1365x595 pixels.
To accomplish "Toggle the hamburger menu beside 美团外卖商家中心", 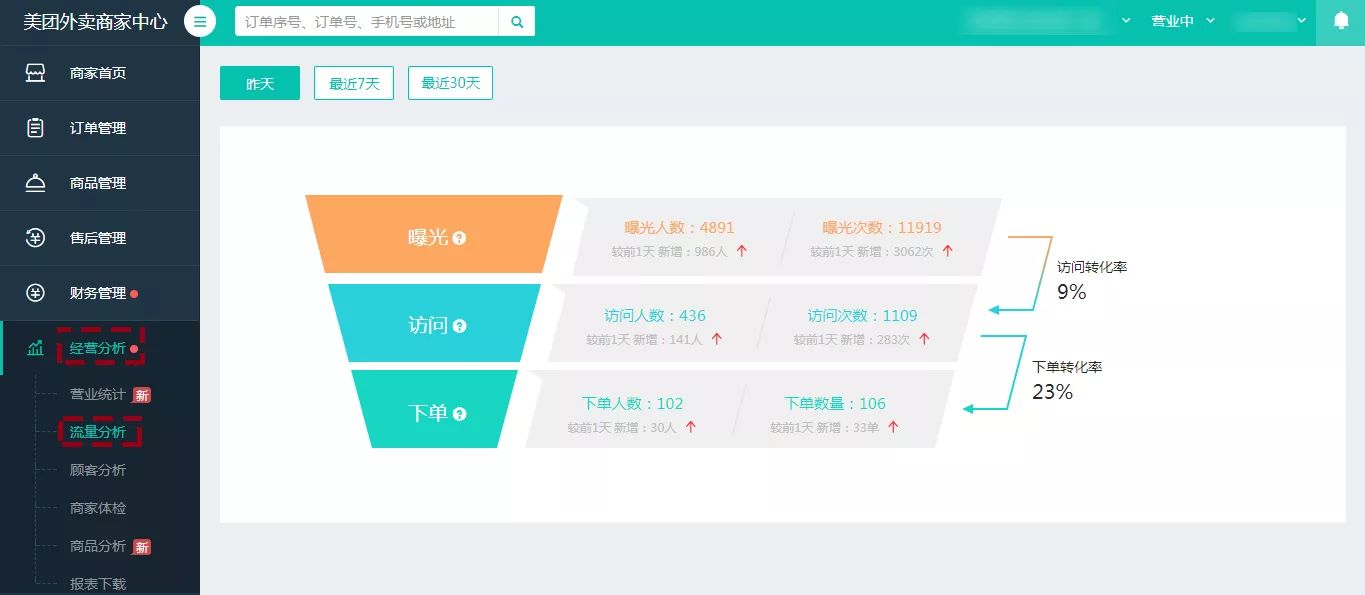I will (199, 20).
